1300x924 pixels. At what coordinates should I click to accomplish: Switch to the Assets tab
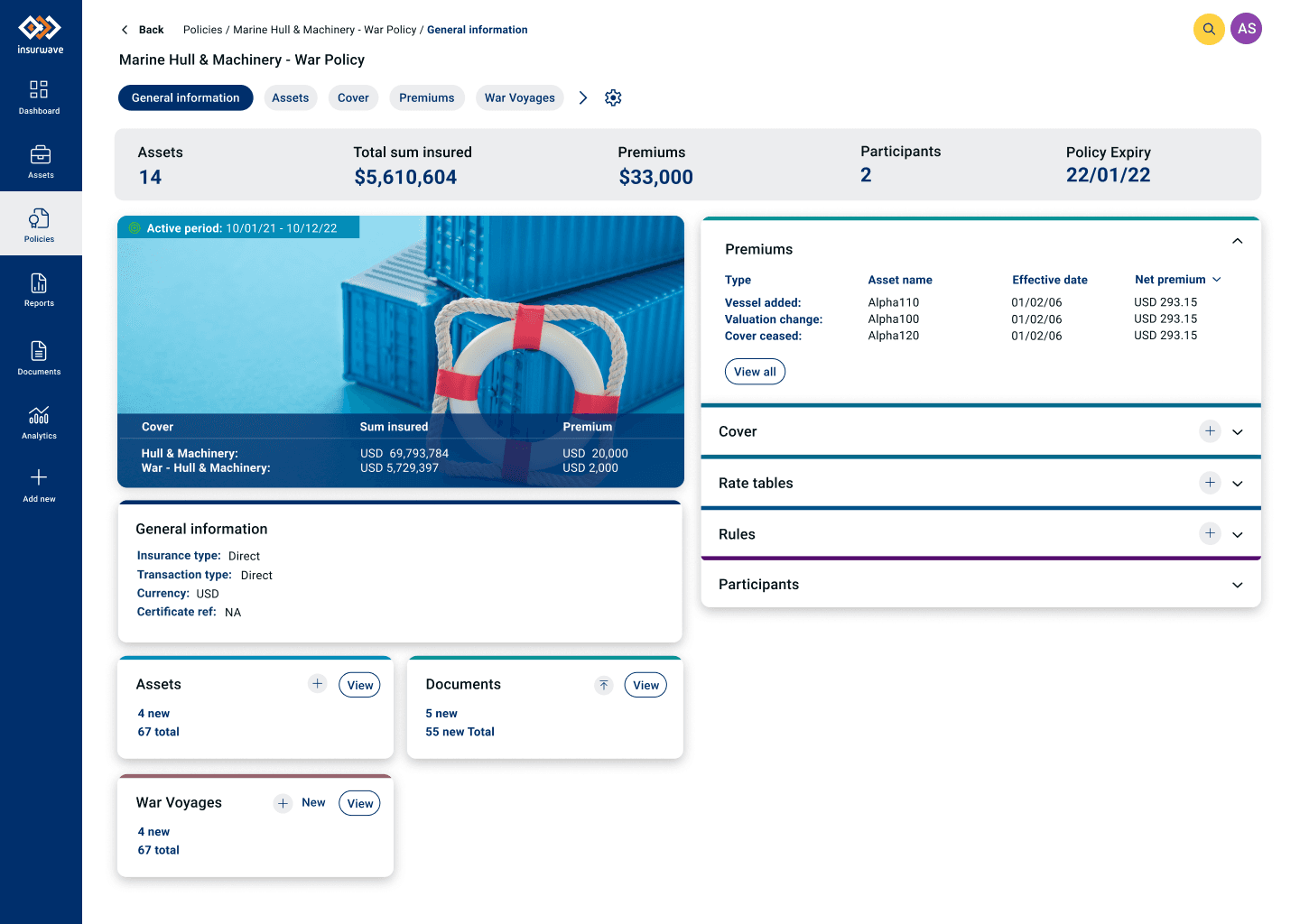(291, 97)
